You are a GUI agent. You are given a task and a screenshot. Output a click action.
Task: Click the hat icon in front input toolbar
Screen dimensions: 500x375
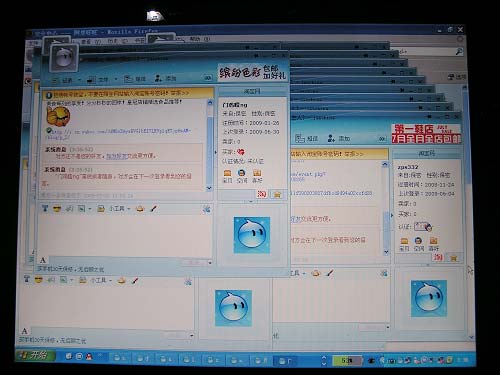point(140,209)
